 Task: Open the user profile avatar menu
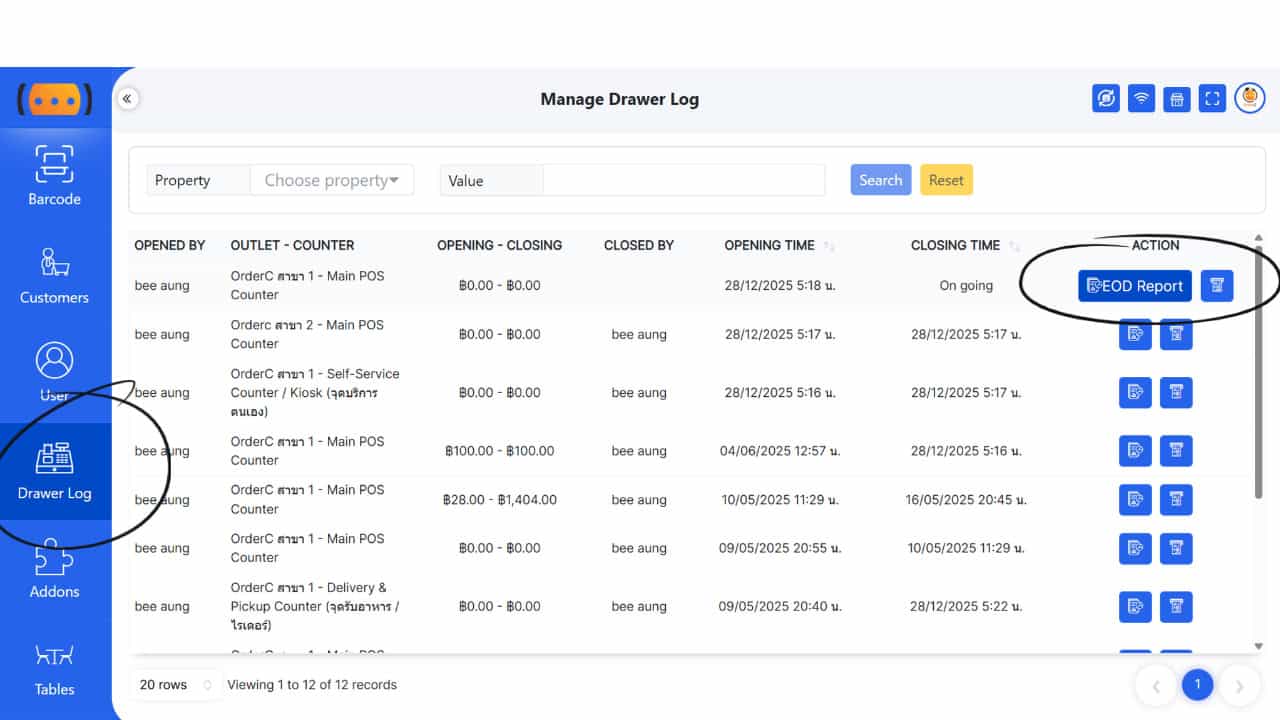pyautogui.click(x=1250, y=98)
